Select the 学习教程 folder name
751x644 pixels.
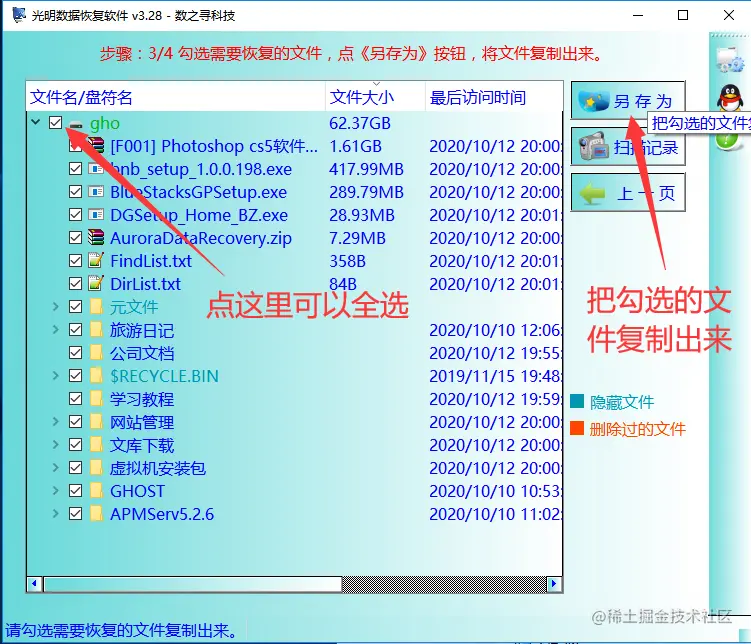point(142,399)
